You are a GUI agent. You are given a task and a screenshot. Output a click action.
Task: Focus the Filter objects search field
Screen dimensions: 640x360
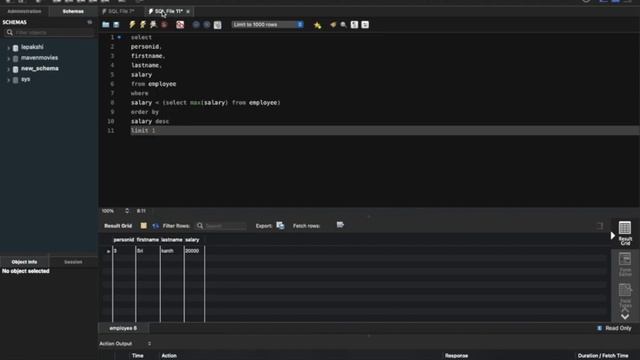pyautogui.click(x=49, y=32)
